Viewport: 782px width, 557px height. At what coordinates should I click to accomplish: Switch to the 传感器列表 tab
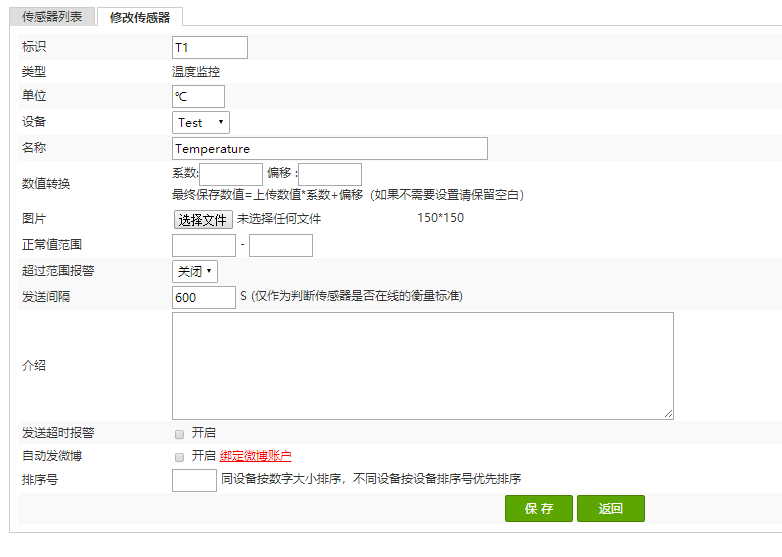52,16
